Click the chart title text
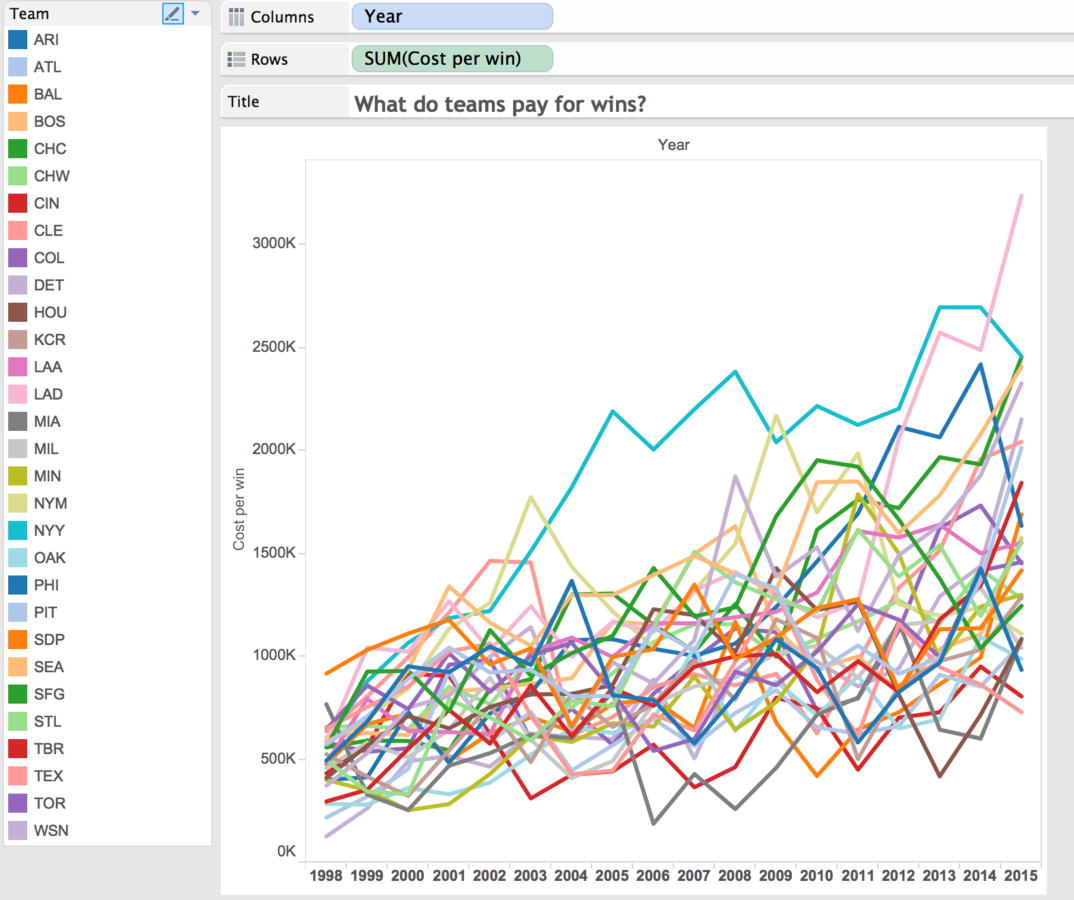Screen dimensions: 1074x900 [500, 104]
